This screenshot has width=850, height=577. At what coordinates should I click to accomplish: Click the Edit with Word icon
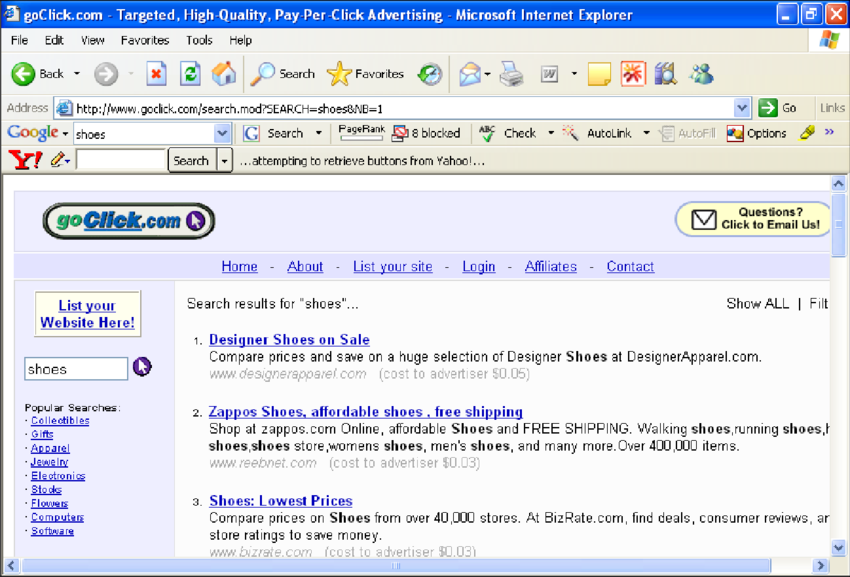pos(549,74)
